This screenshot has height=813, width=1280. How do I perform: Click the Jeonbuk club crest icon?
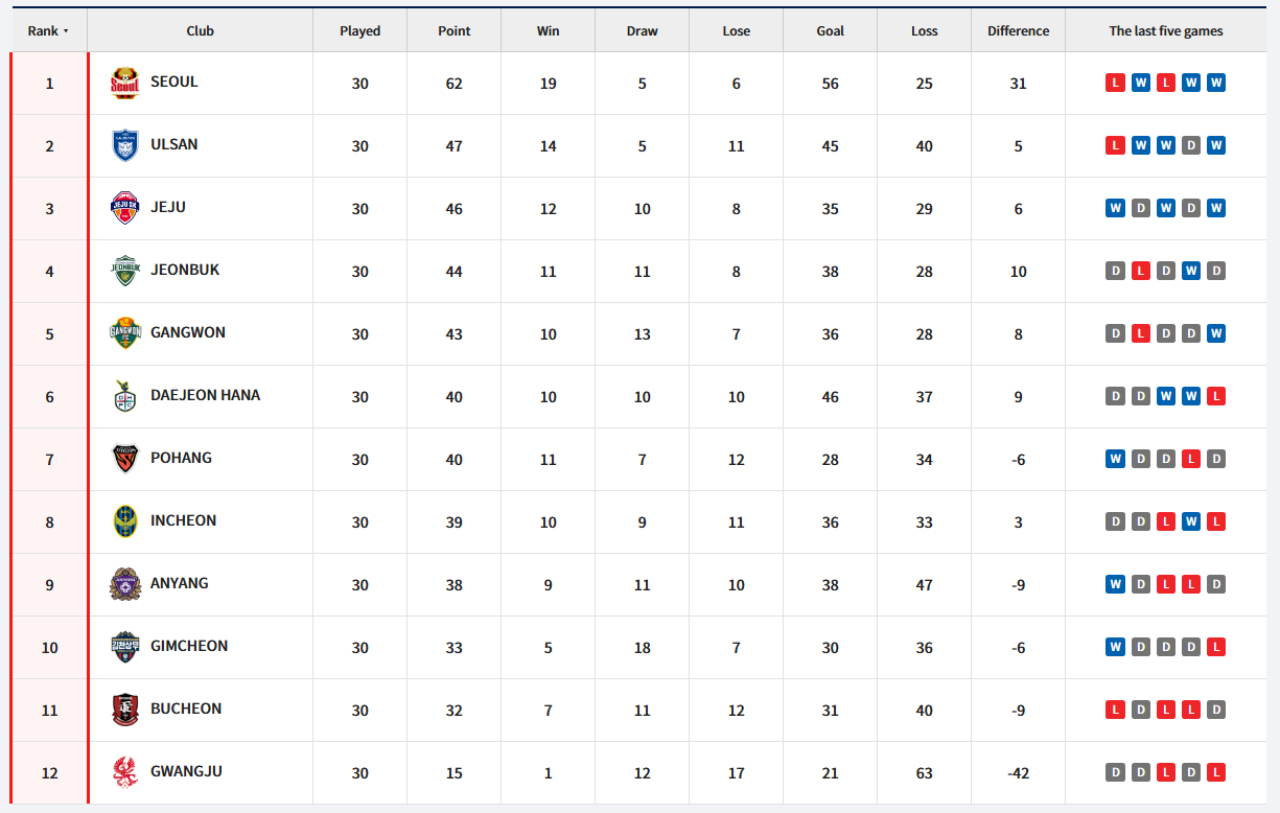(x=125, y=271)
